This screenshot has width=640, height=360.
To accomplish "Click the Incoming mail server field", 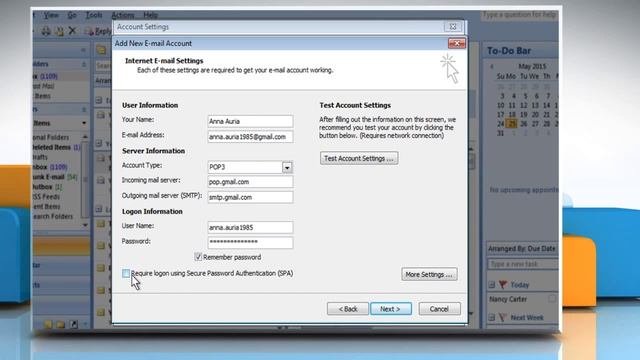I will click(250, 182).
